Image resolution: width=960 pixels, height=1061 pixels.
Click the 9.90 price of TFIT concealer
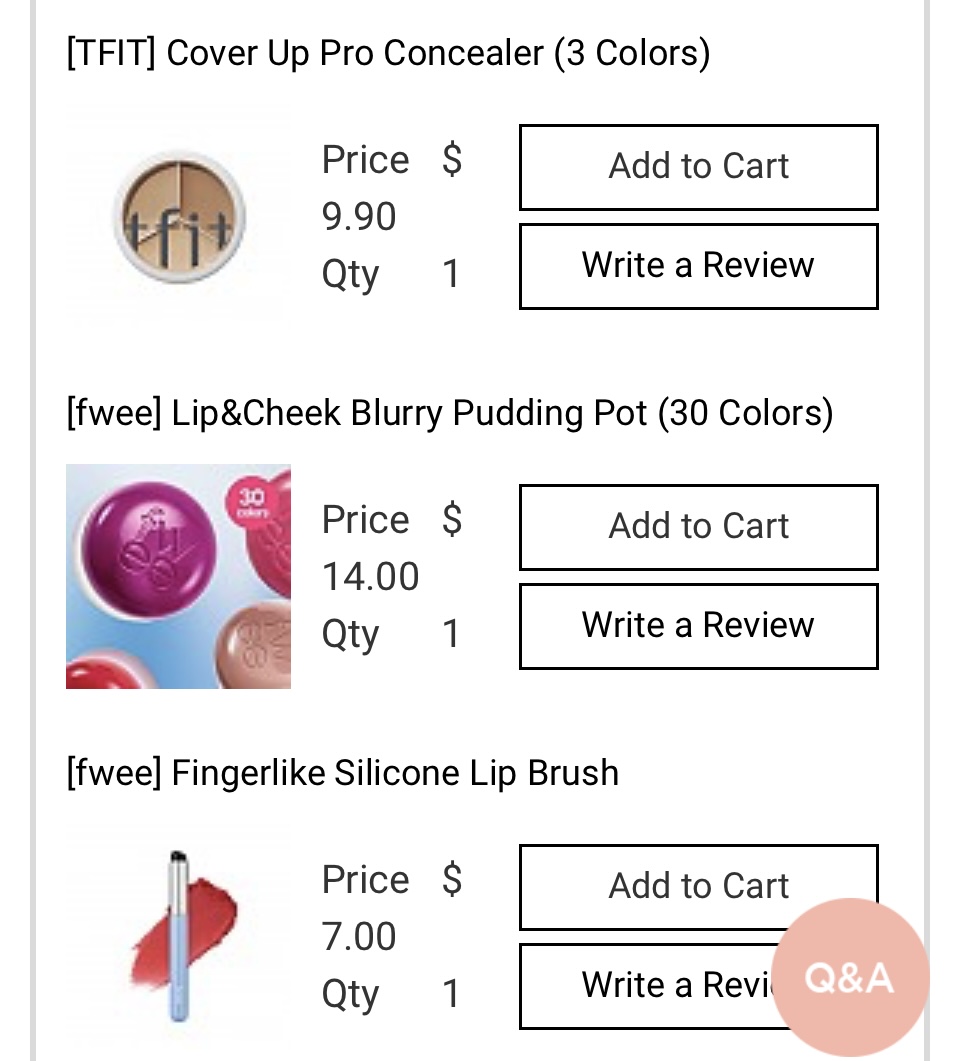coord(359,217)
